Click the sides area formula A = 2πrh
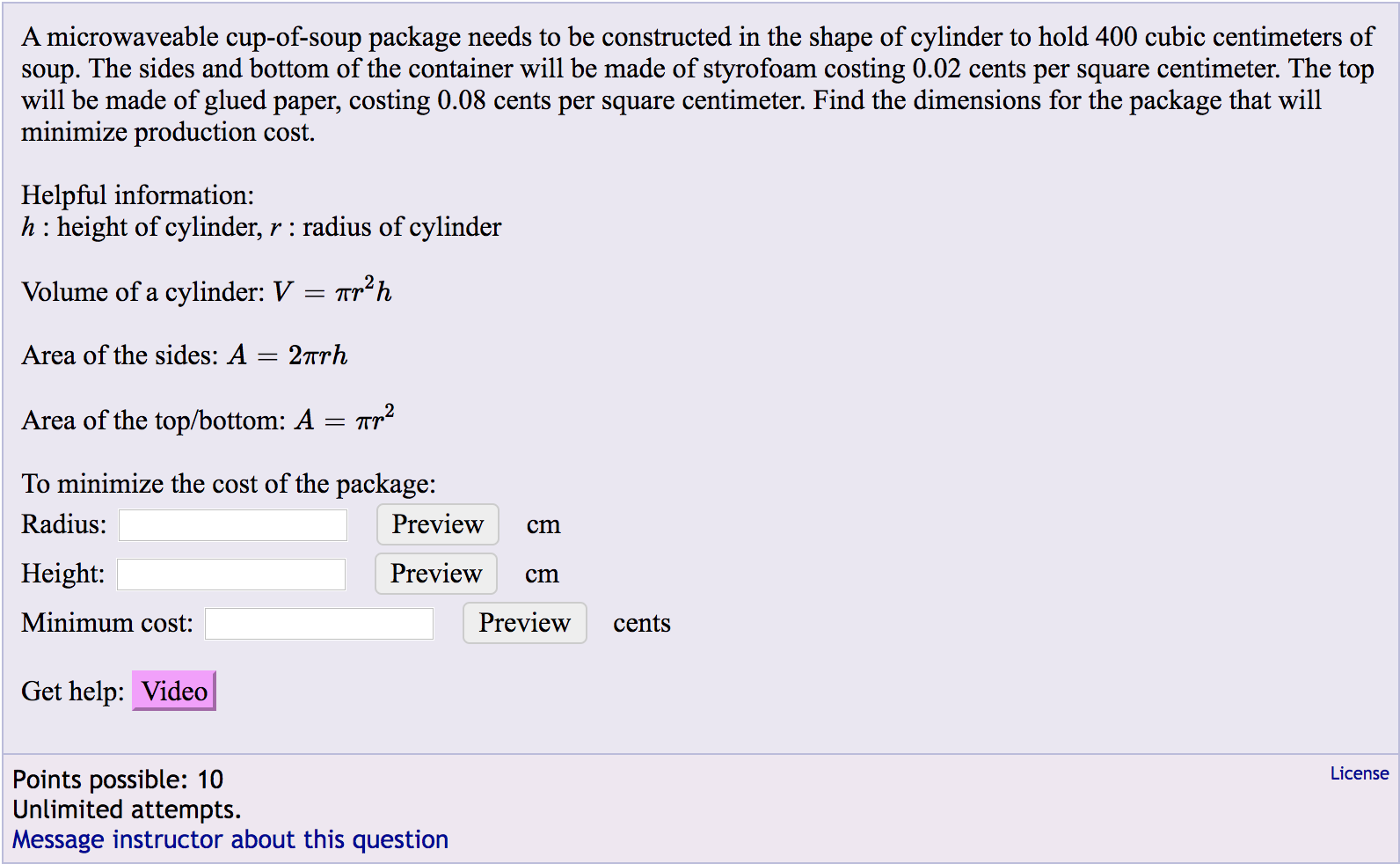Image resolution: width=1400 pixels, height=864 pixels. pos(288,355)
